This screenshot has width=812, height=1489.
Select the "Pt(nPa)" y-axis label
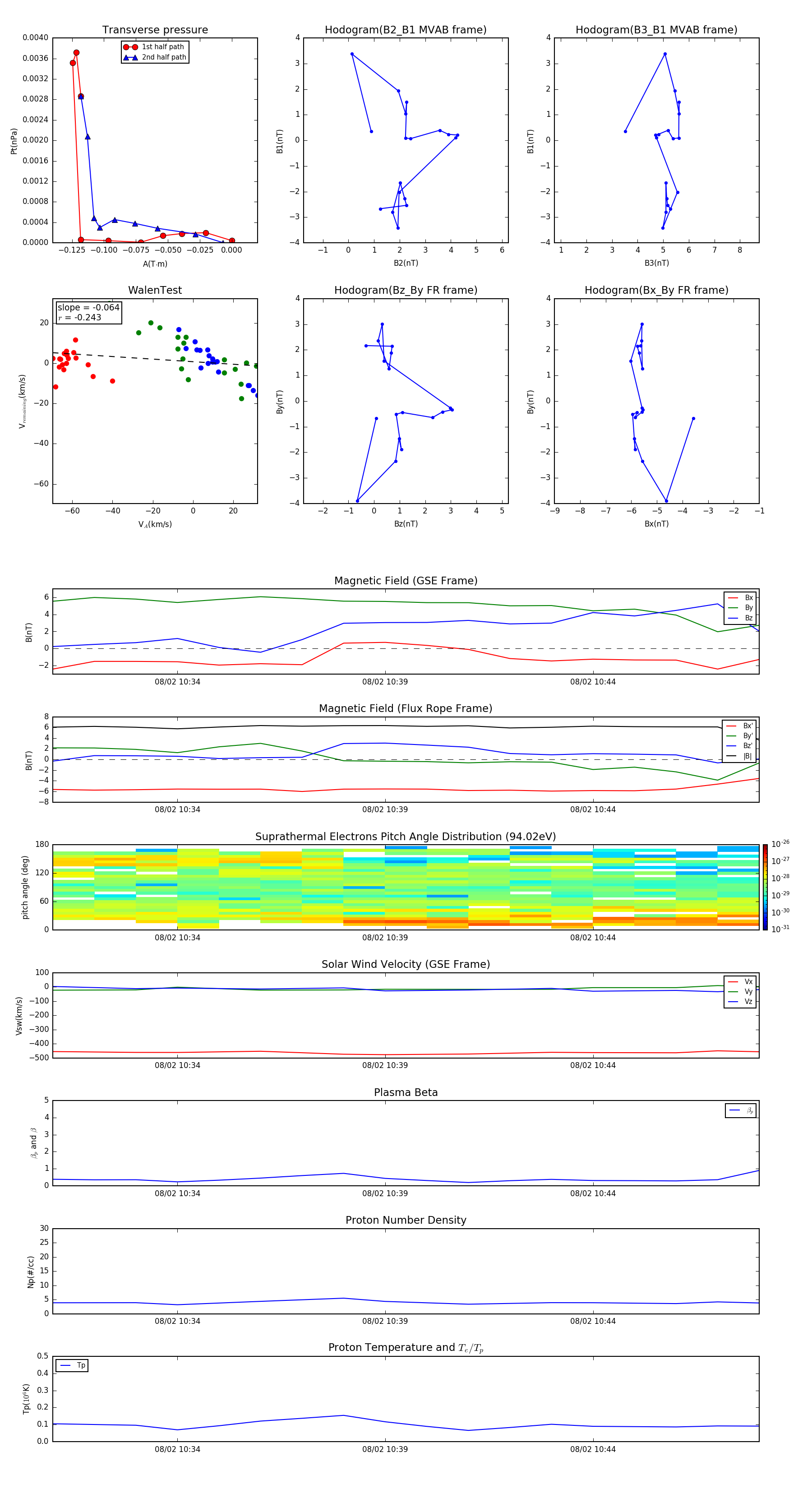click(14, 141)
